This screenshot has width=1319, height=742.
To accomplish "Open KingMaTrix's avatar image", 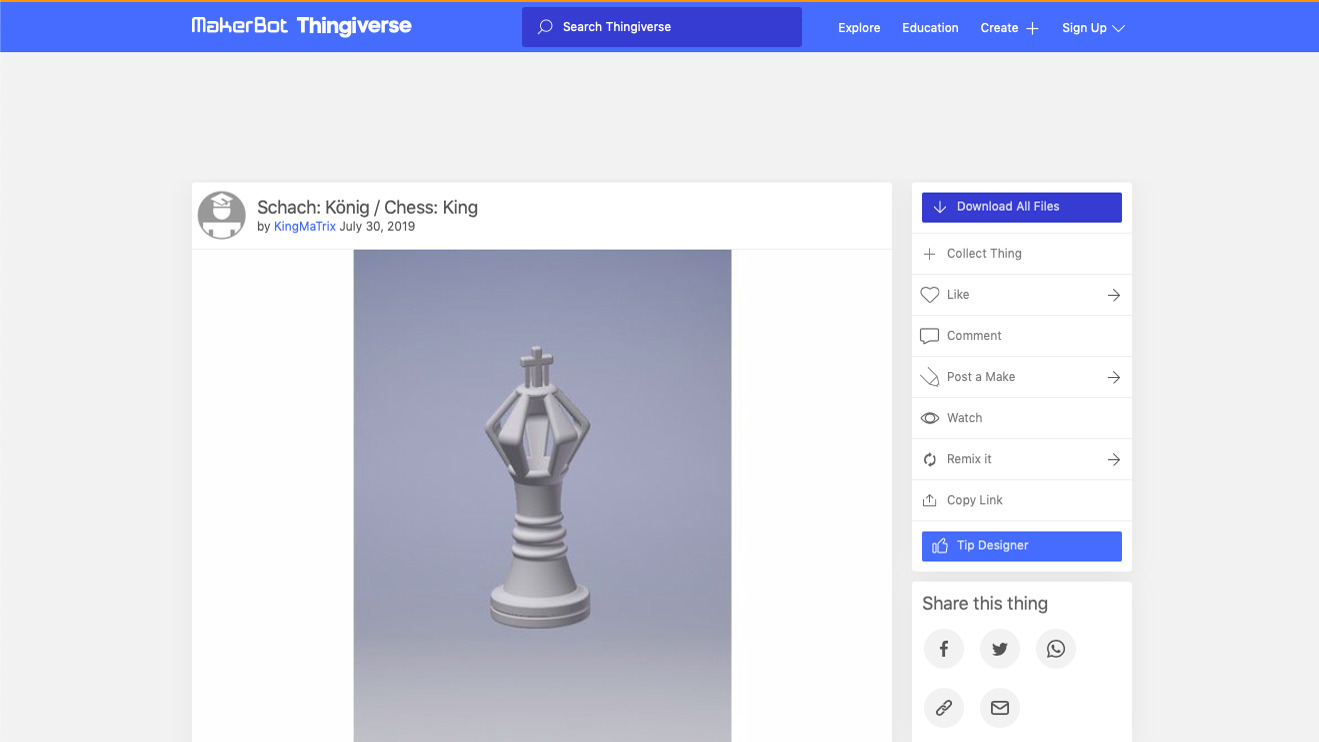I will click(x=222, y=215).
